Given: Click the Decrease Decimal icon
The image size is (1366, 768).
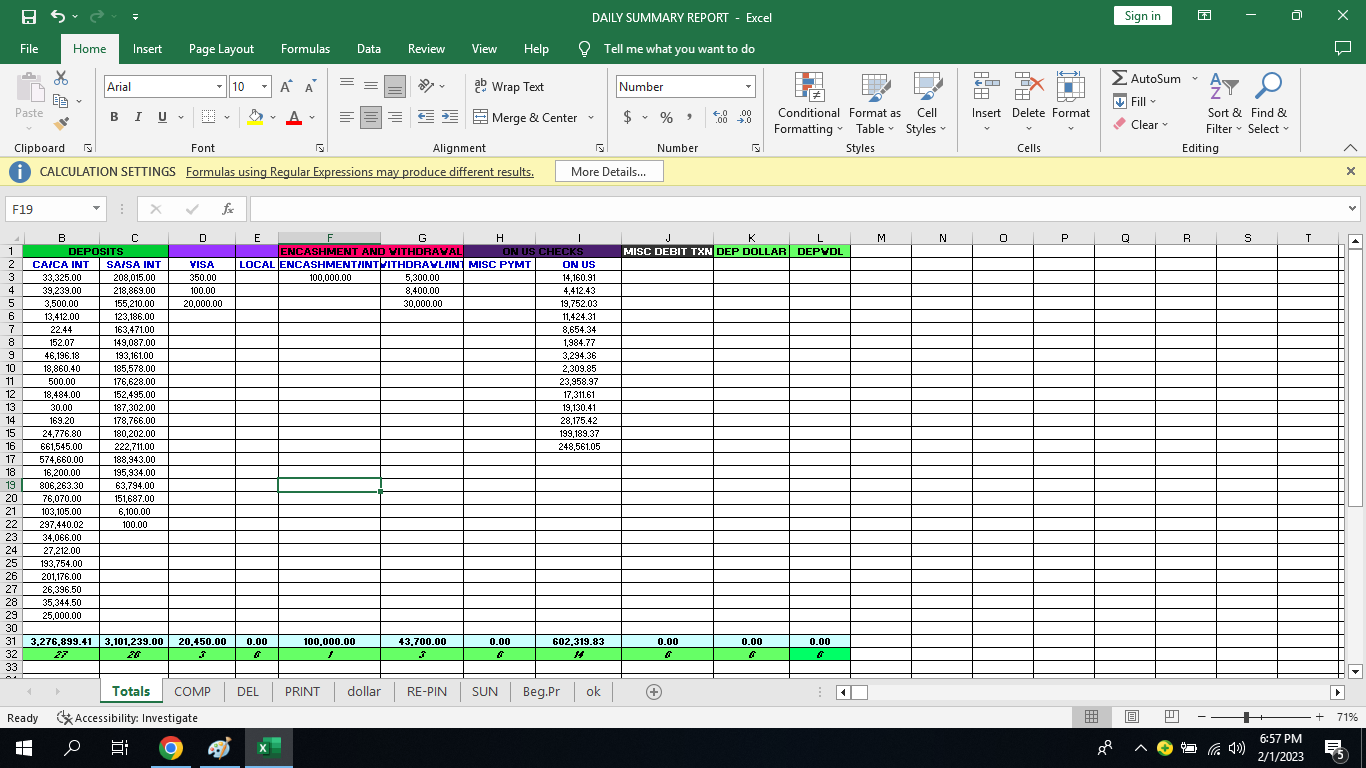Looking at the screenshot, I should 744,117.
